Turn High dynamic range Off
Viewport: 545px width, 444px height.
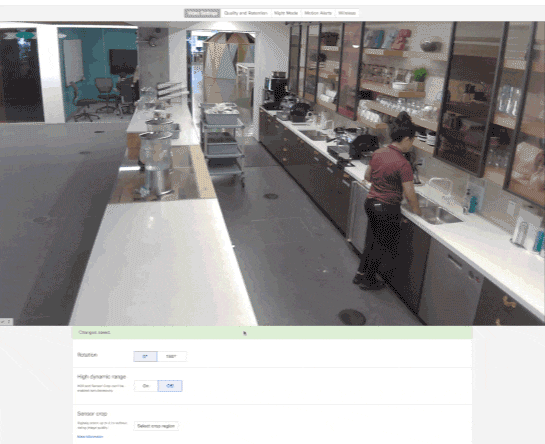pos(170,386)
